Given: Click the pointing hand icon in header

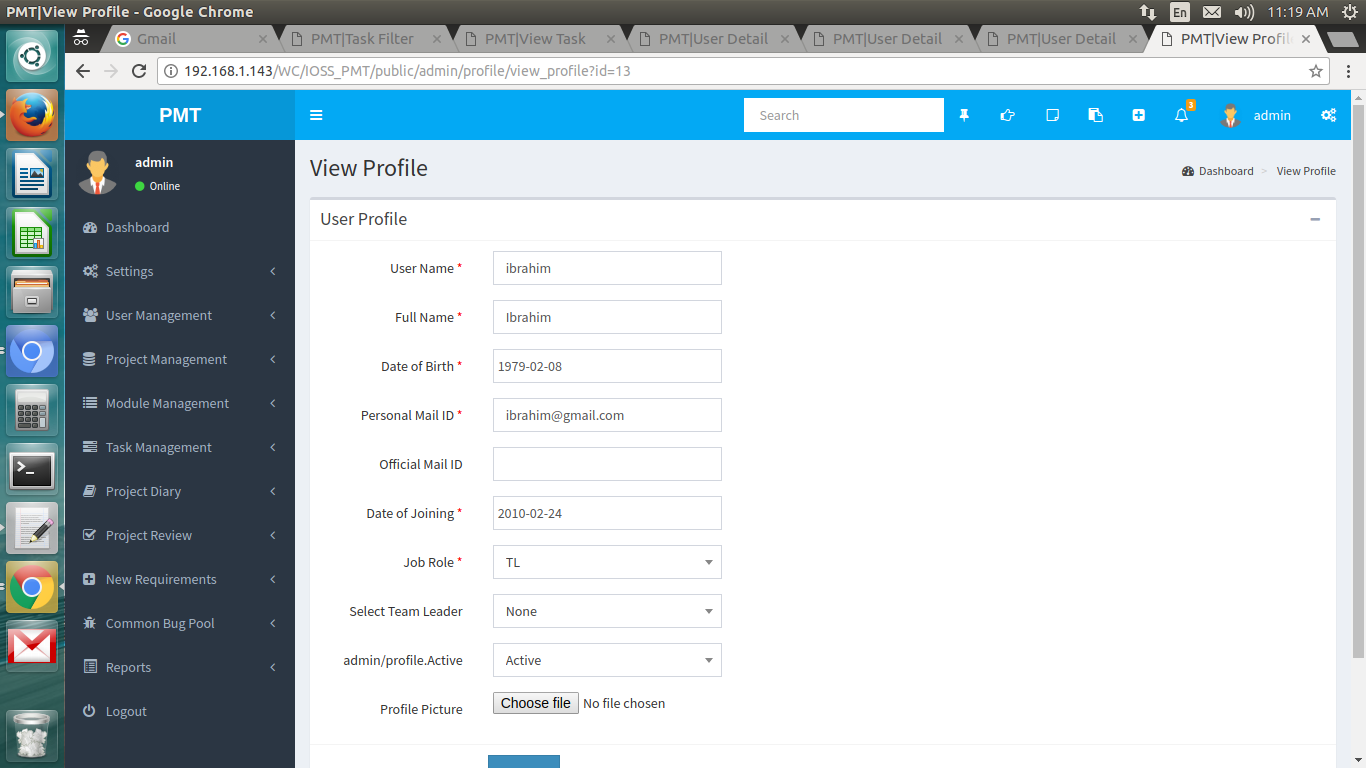Looking at the screenshot, I should (x=1007, y=115).
